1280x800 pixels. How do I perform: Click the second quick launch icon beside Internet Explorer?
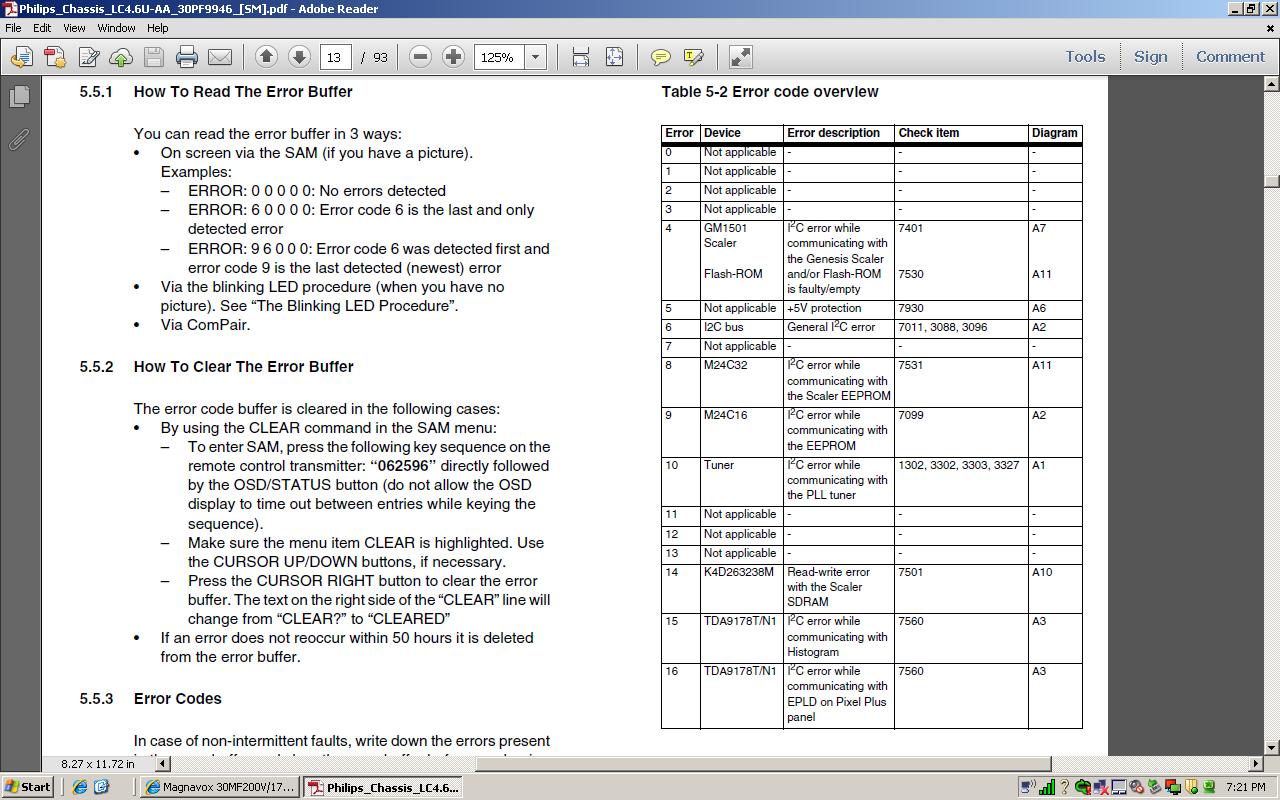pyautogui.click(x=101, y=787)
